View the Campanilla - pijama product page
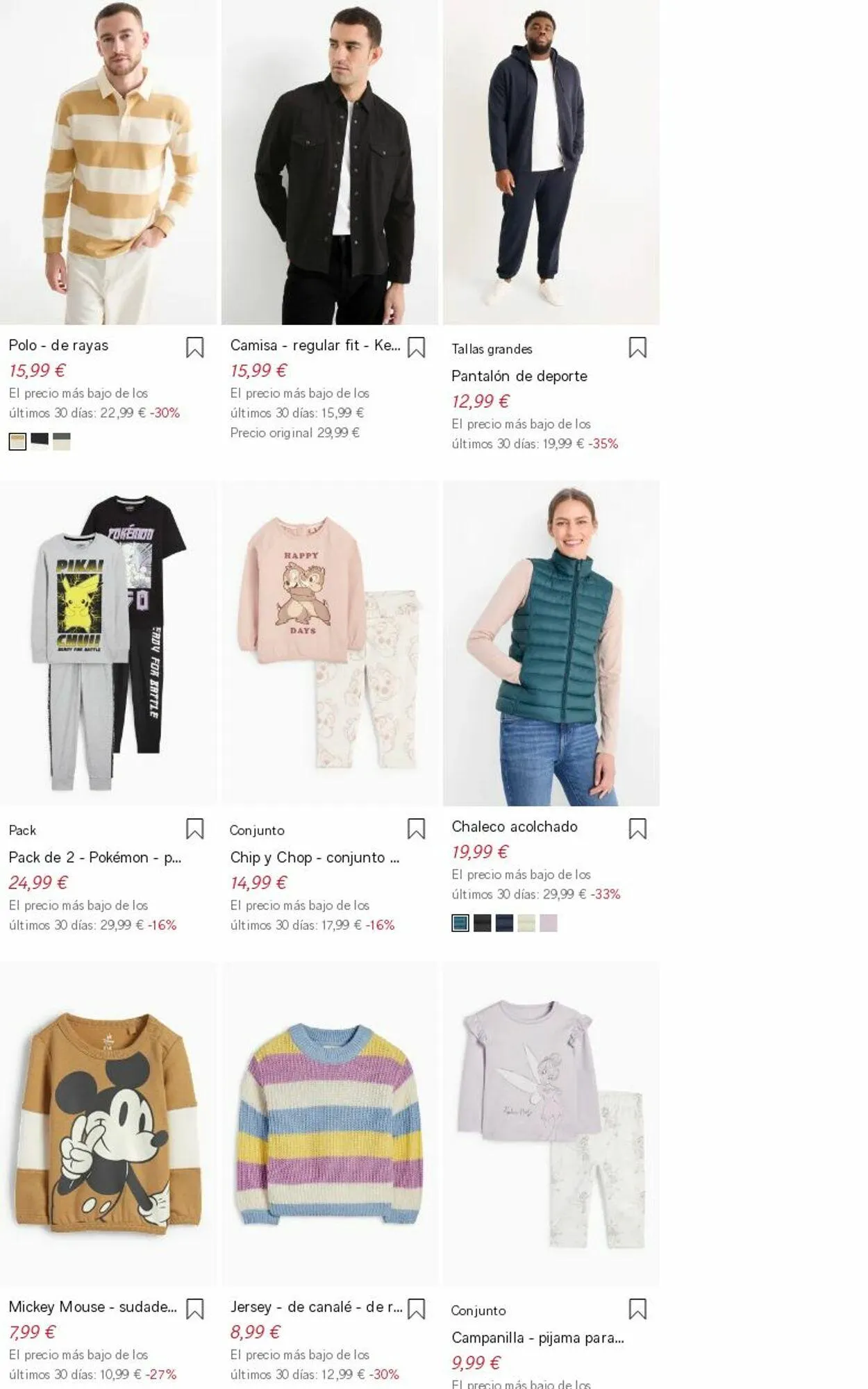Image resolution: width=868 pixels, height=1389 pixels. [x=537, y=1338]
